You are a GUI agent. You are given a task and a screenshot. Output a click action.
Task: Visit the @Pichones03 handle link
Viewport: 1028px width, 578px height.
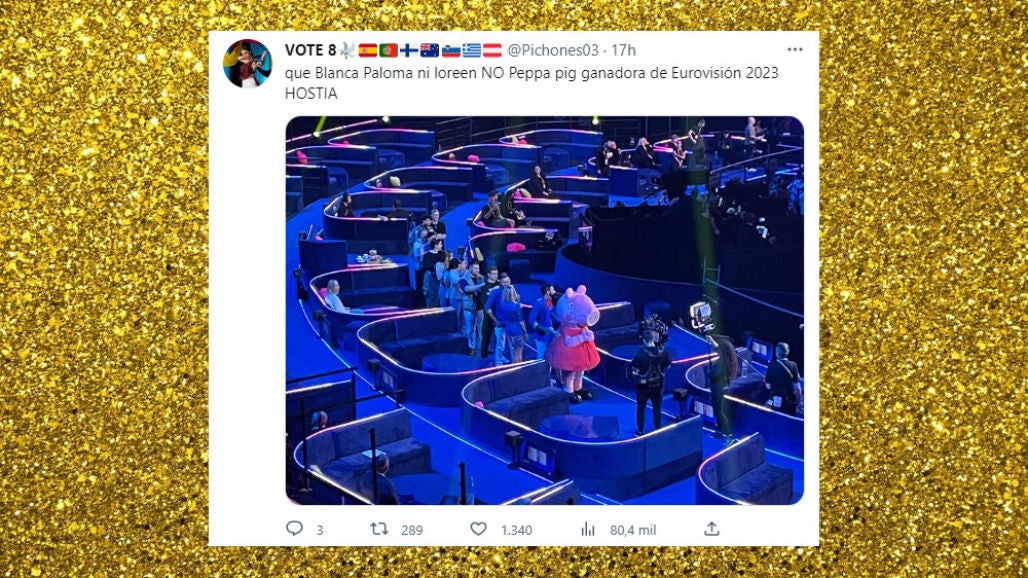pos(553,50)
